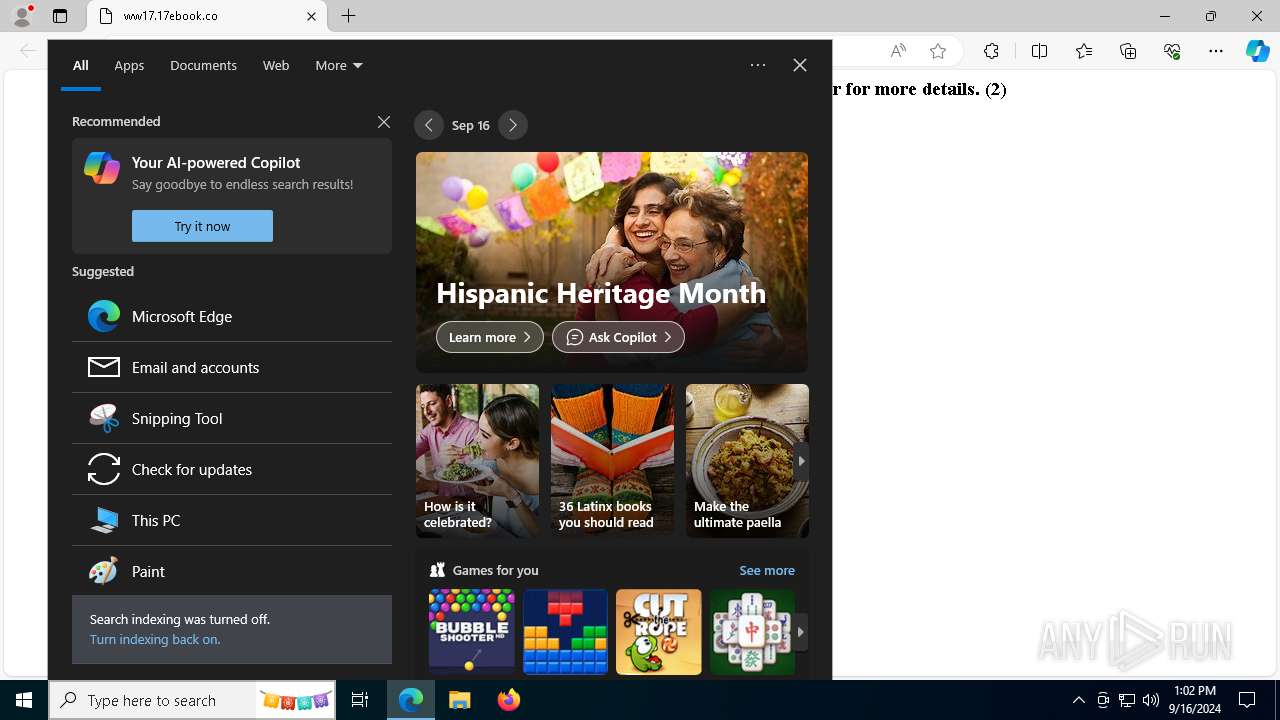Open Make the ultimate paella card
The height and width of the screenshot is (720, 1280).
tap(747, 461)
